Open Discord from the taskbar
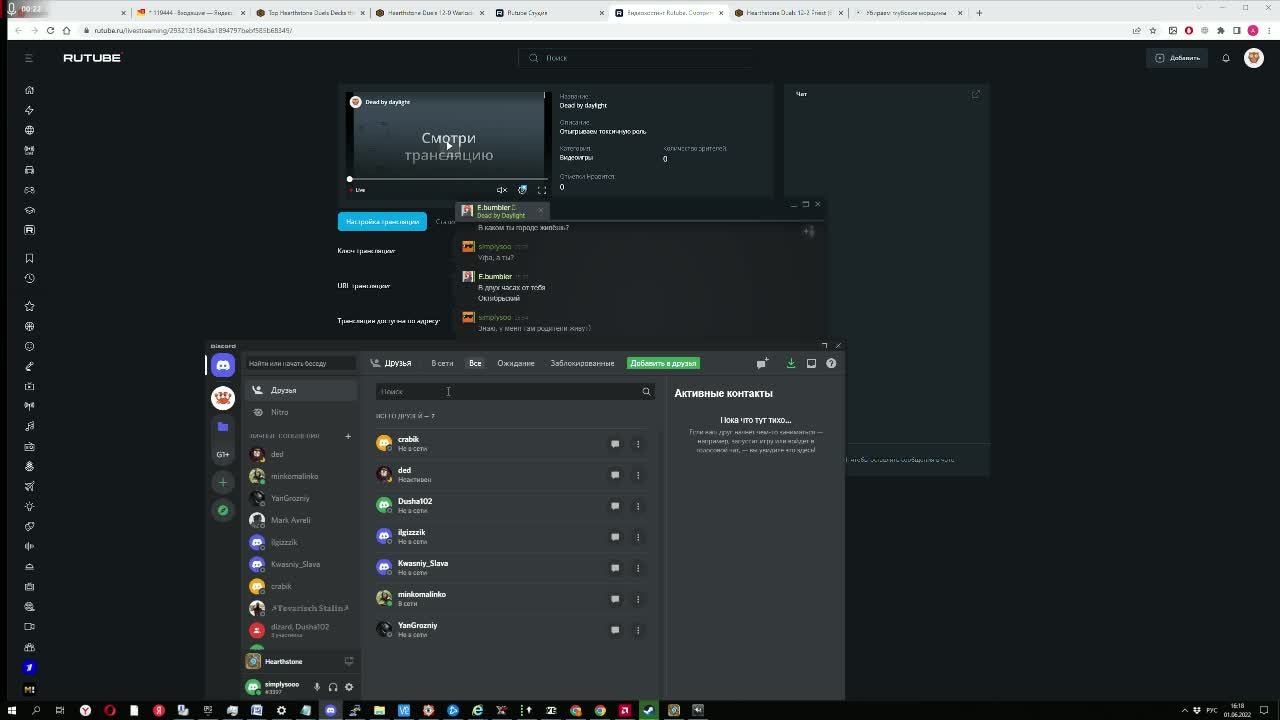 [330, 711]
